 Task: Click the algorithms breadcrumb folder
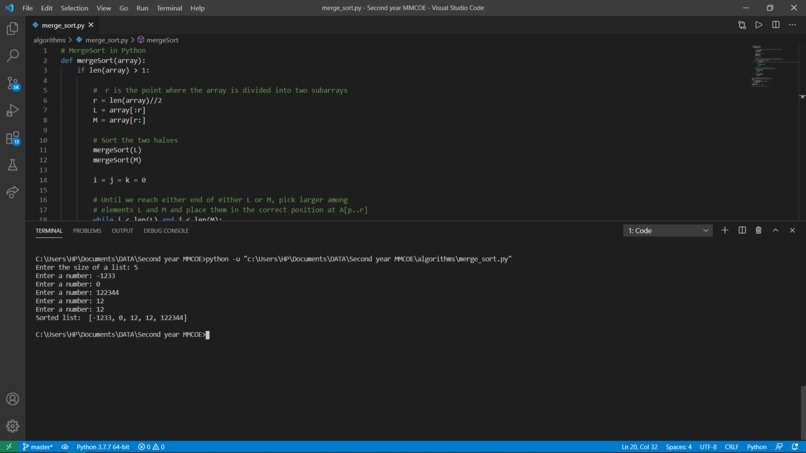pos(49,40)
